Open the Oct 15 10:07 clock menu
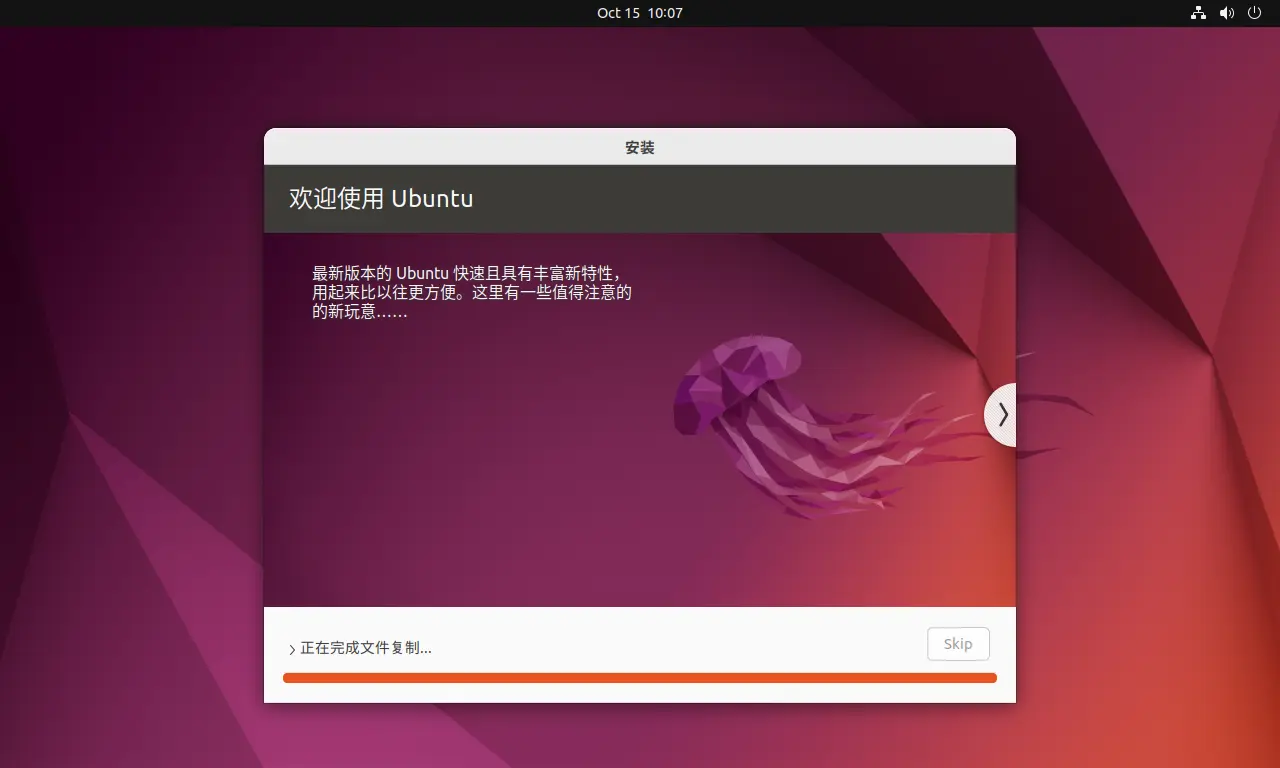The height and width of the screenshot is (768, 1280). click(x=640, y=13)
